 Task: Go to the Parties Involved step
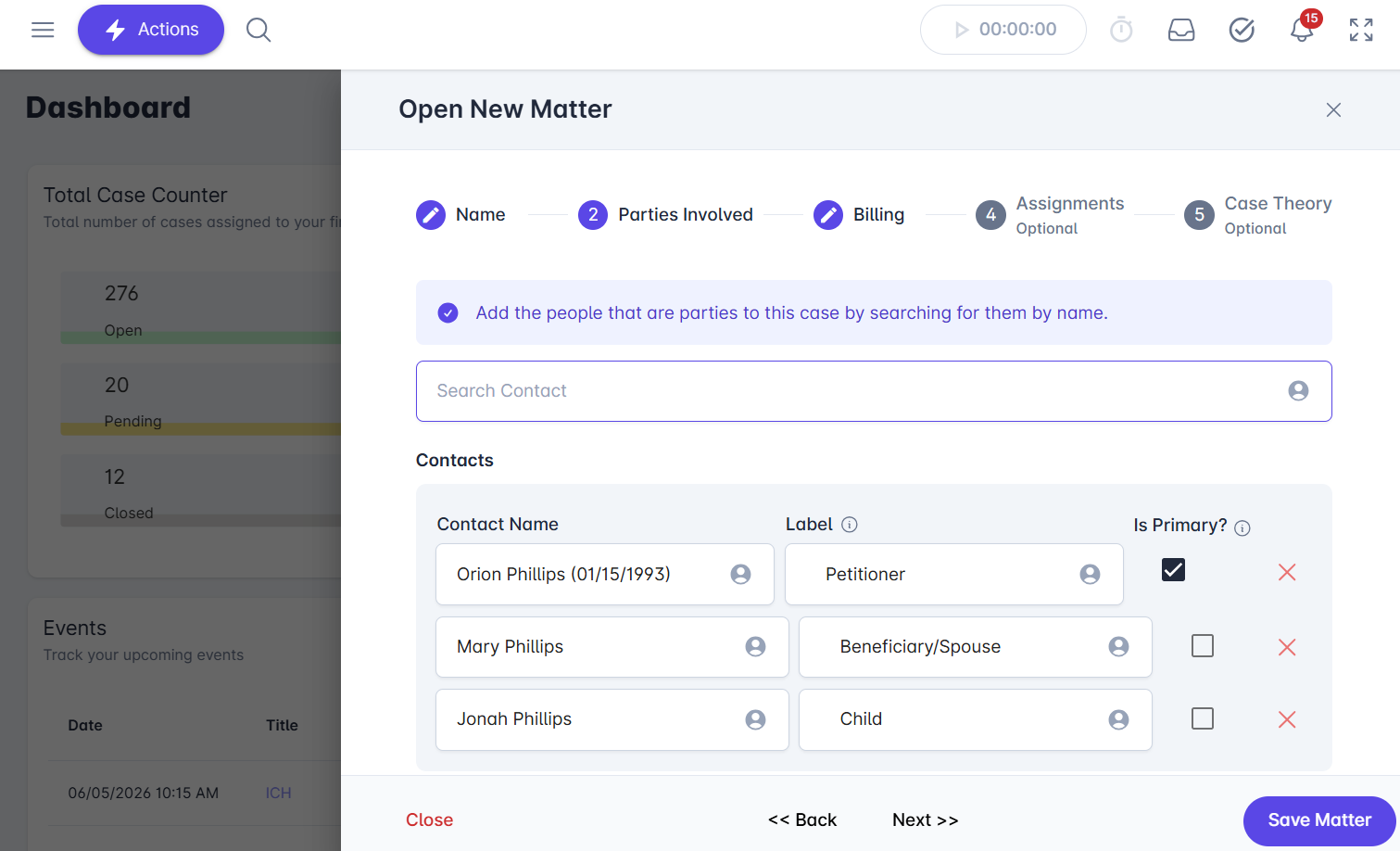(x=665, y=215)
